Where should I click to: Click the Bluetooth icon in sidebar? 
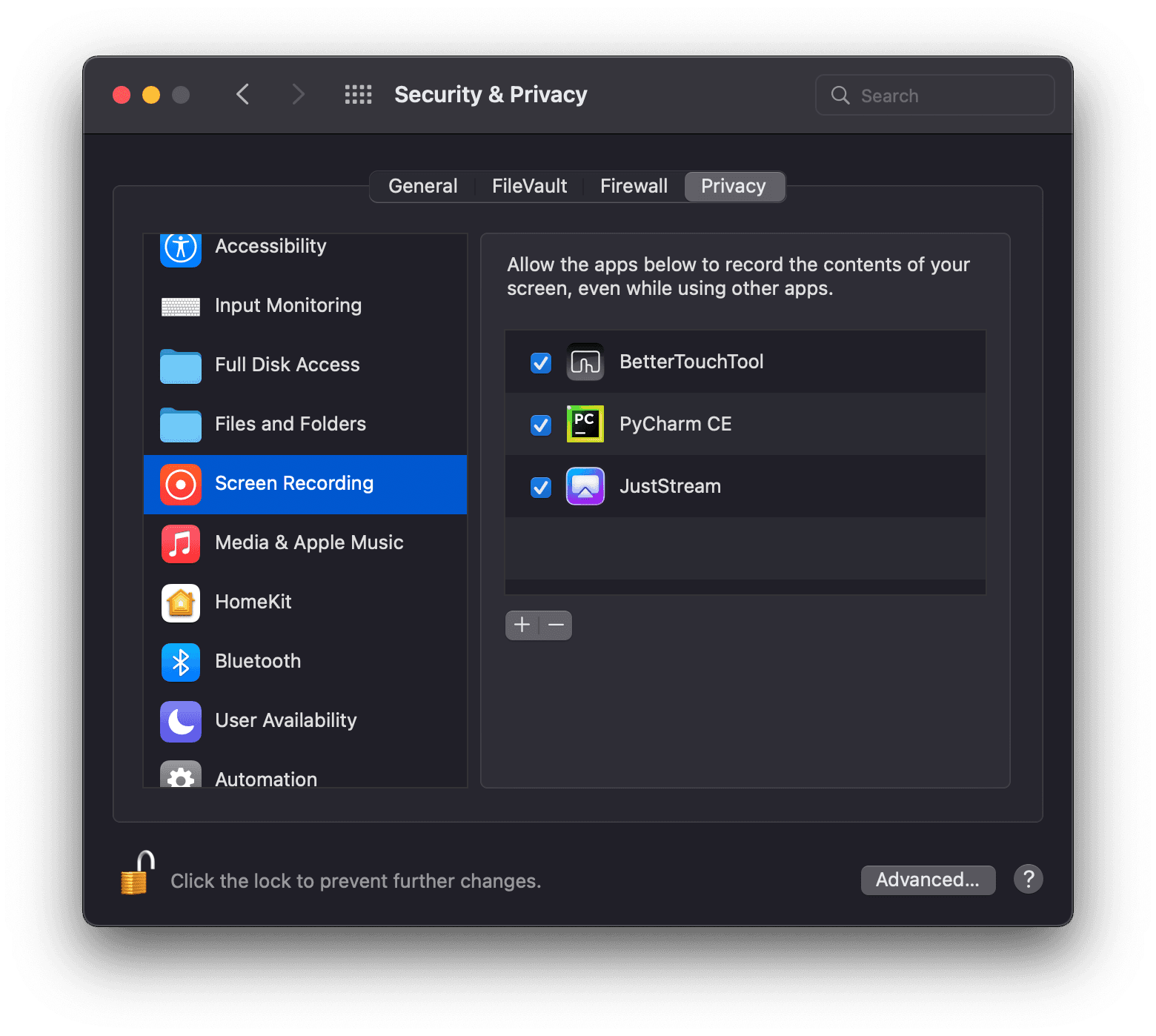pyautogui.click(x=181, y=663)
